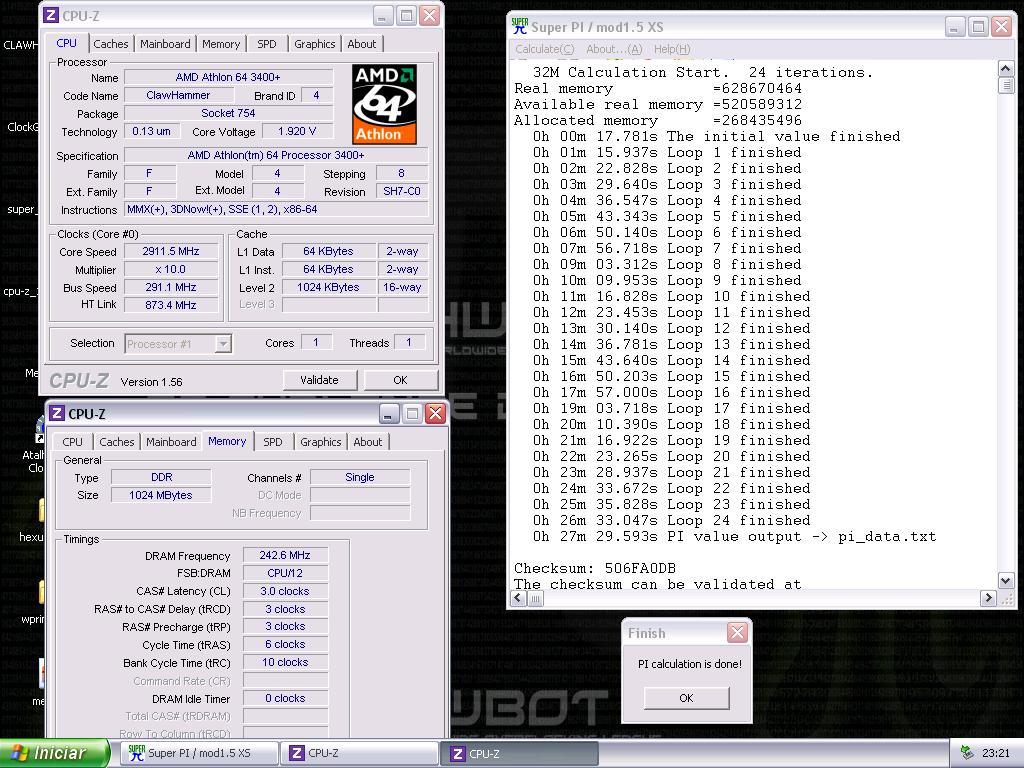This screenshot has width=1024, height=768.
Task: Switch to Super PI taskbar button
Action: [199, 753]
